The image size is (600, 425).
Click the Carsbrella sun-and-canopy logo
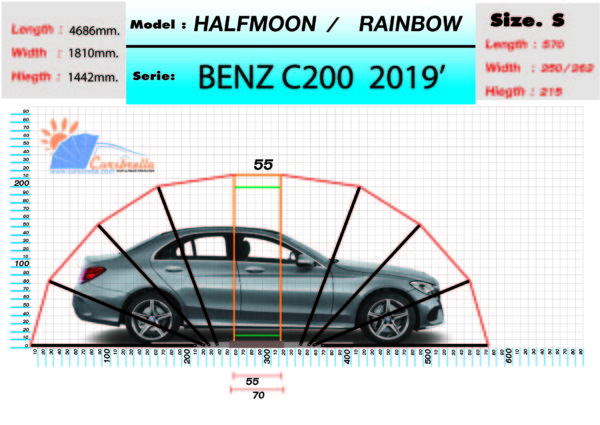coord(98,147)
